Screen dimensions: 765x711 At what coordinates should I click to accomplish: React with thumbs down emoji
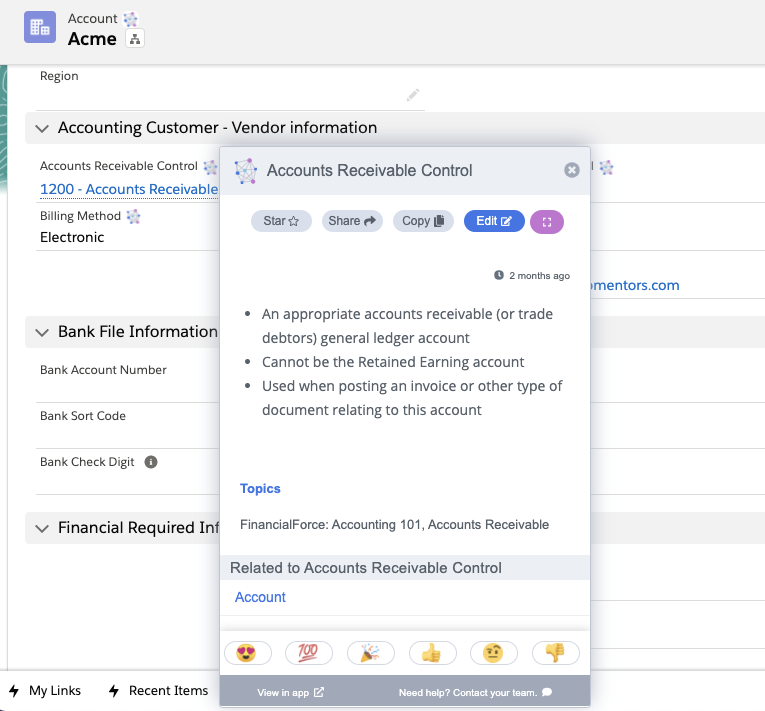tap(556, 653)
